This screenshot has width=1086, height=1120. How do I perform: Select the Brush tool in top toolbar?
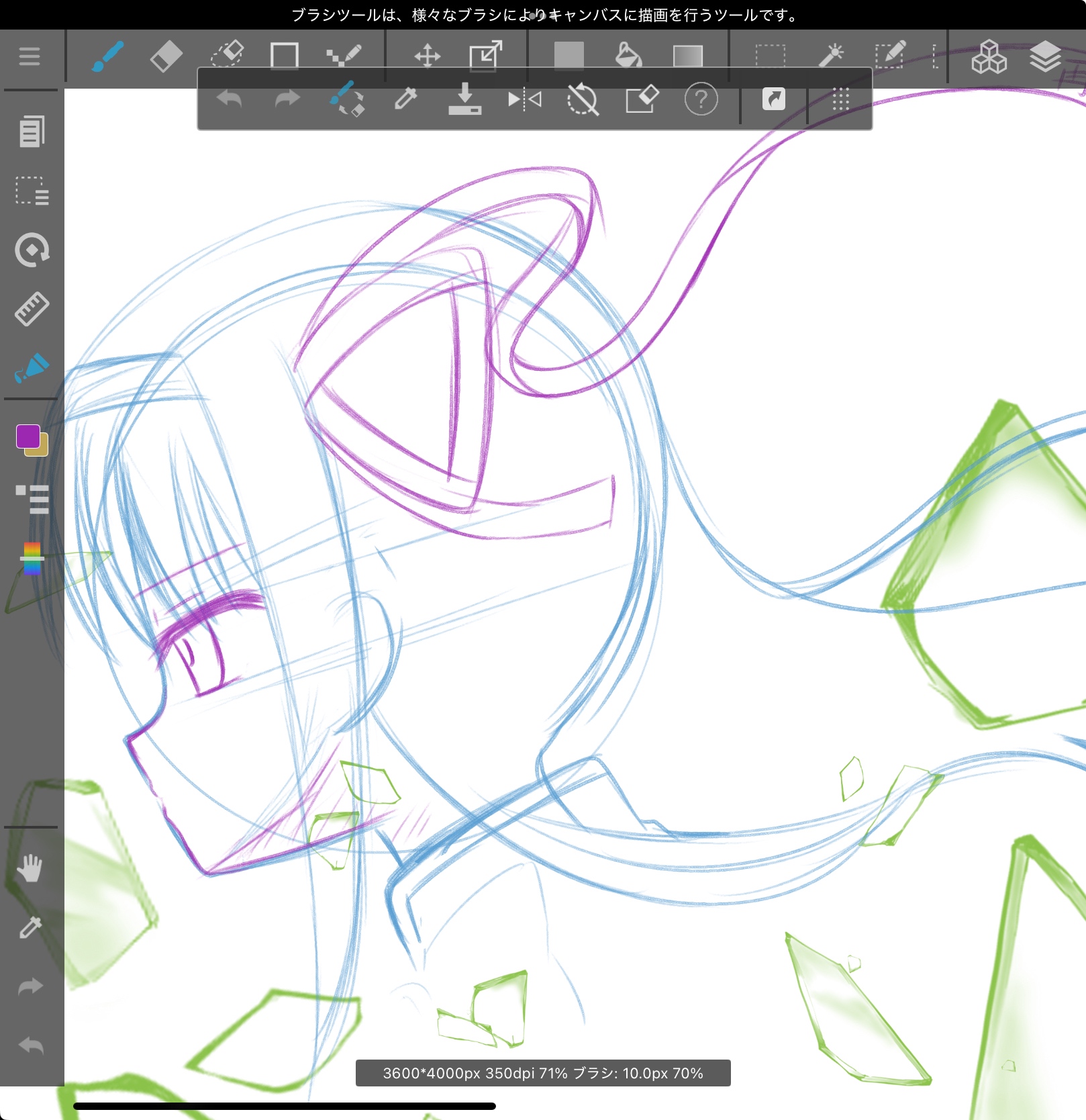(107, 56)
